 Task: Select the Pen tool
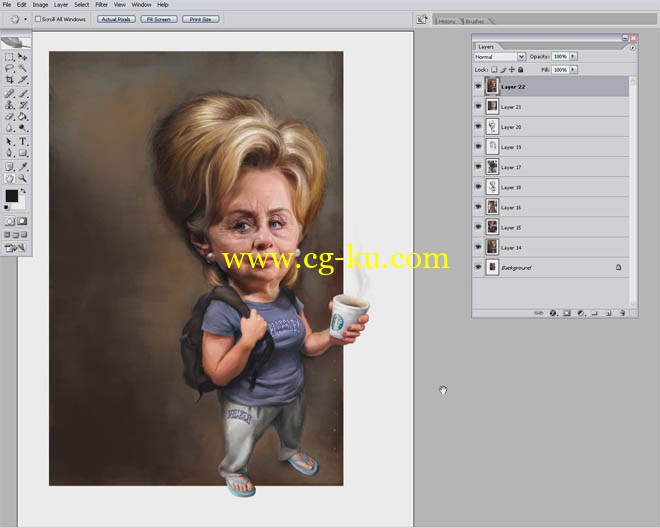click(9, 153)
